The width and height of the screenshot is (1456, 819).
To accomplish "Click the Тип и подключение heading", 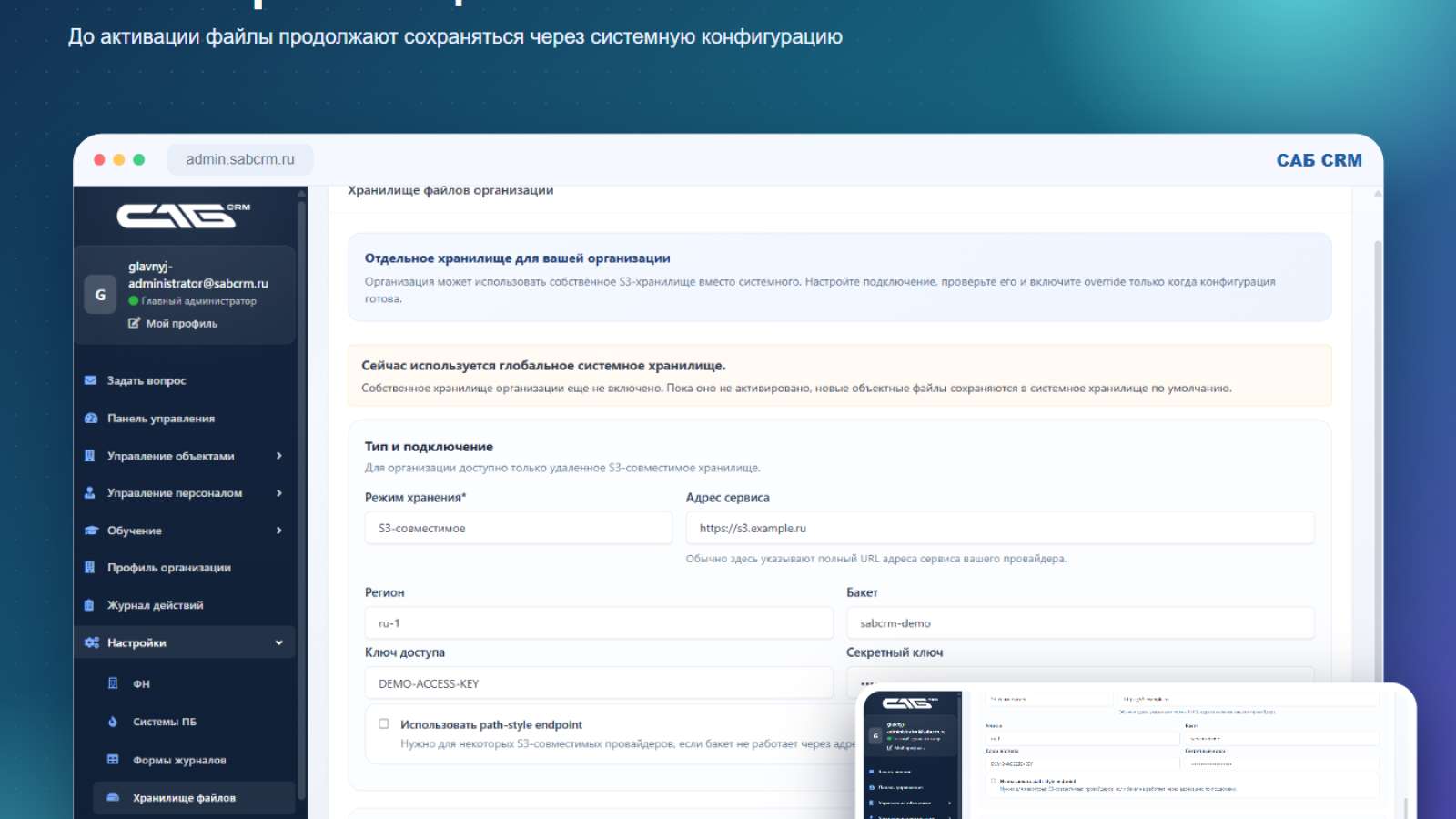I will [x=429, y=447].
